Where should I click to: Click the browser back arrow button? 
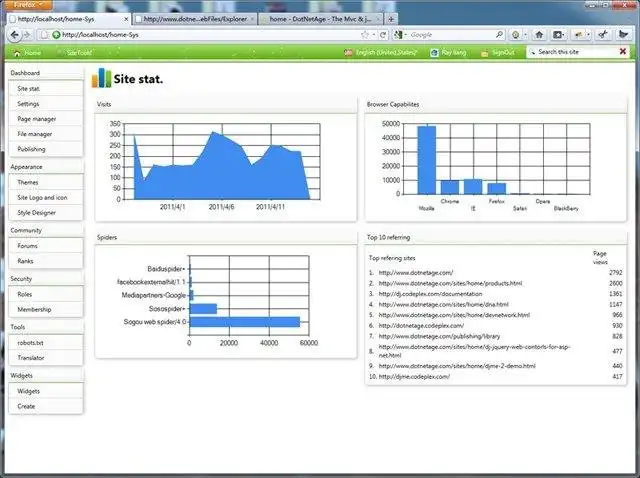15,35
